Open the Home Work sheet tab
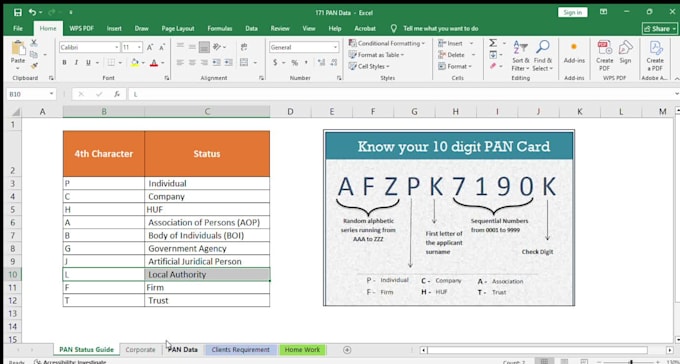 tap(302, 349)
